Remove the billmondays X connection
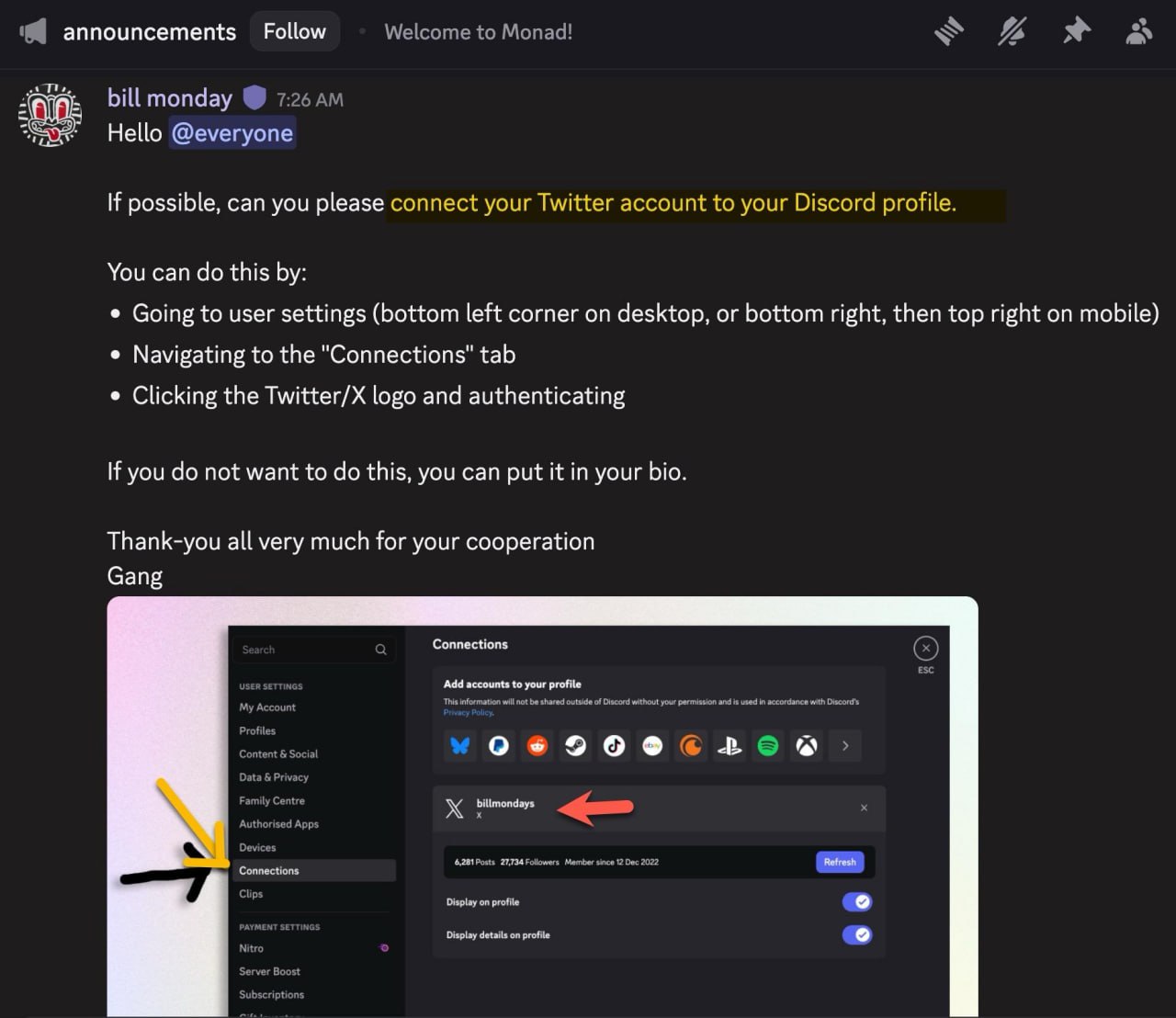The width and height of the screenshot is (1176, 1018). [864, 809]
